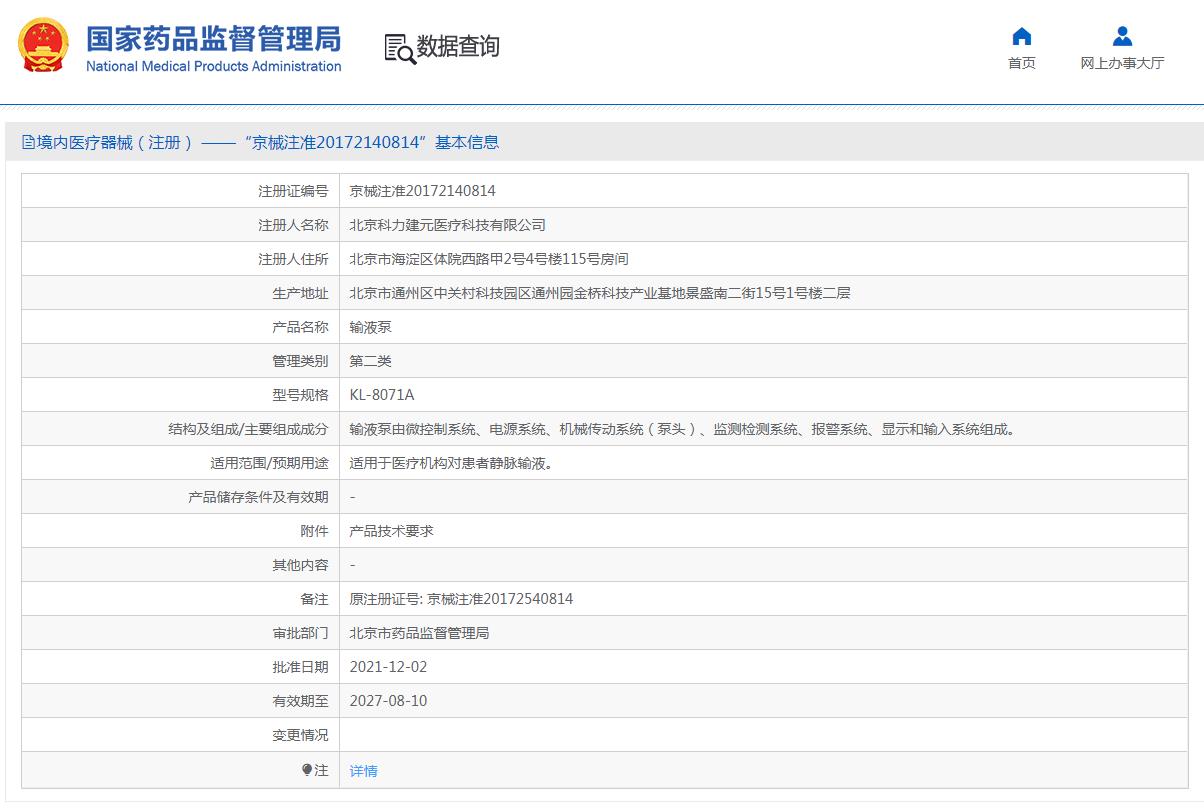This screenshot has width=1204, height=808.
Task: Click the document icon before 境内医疗器械
Action: pos(28,143)
